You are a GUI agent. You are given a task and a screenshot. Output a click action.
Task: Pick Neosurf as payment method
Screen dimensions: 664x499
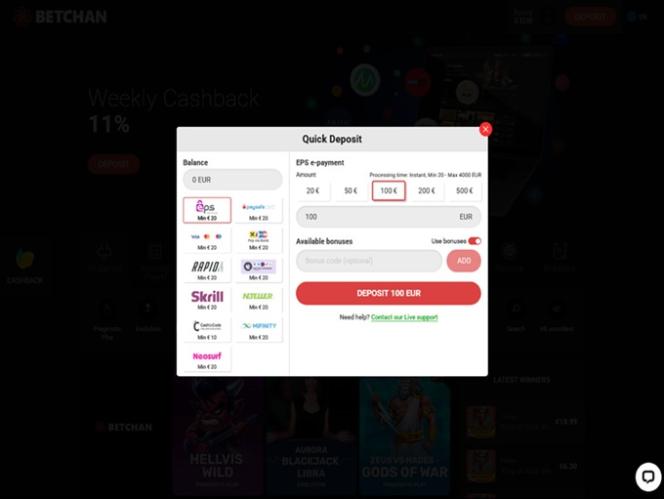[x=207, y=359]
